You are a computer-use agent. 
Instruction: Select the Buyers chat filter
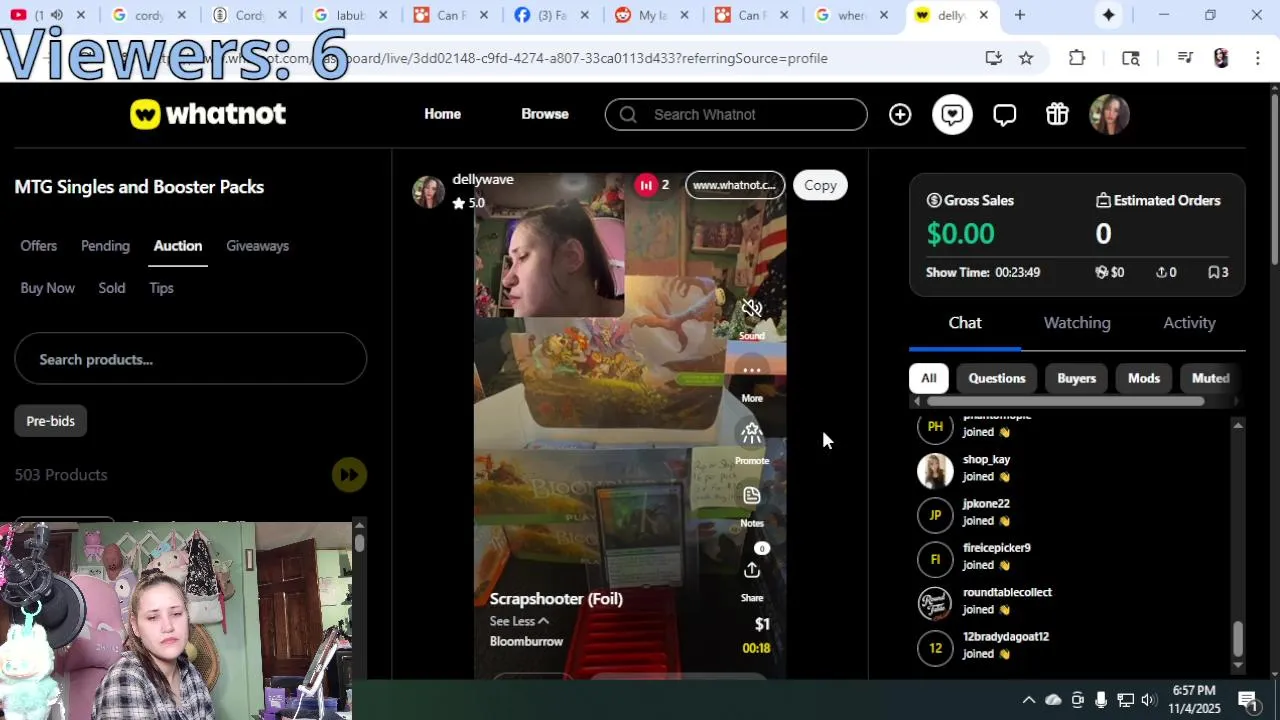[1077, 378]
